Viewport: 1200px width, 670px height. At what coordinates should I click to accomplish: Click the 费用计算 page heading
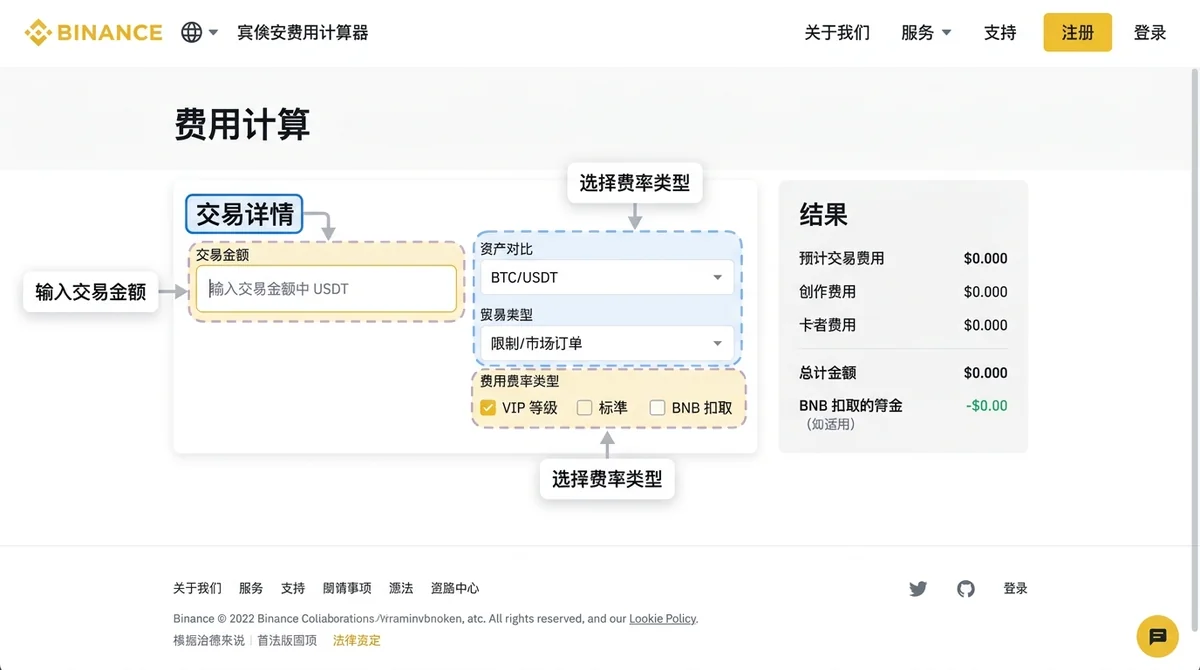click(242, 125)
